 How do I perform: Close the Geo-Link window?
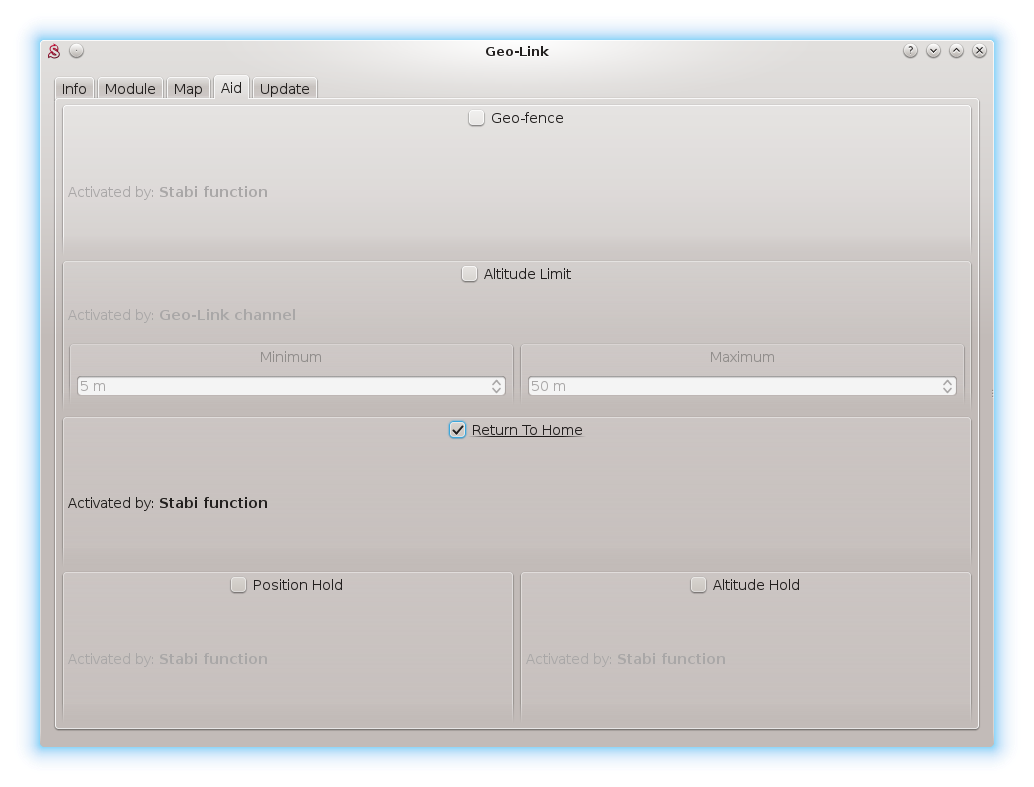coord(979,51)
